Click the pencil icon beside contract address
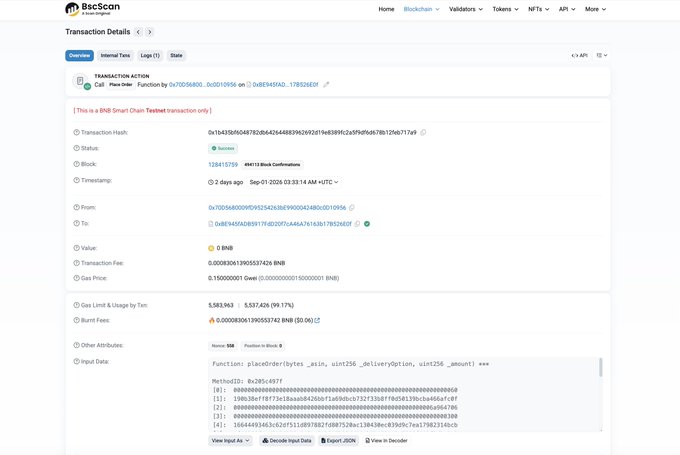 tap(326, 85)
